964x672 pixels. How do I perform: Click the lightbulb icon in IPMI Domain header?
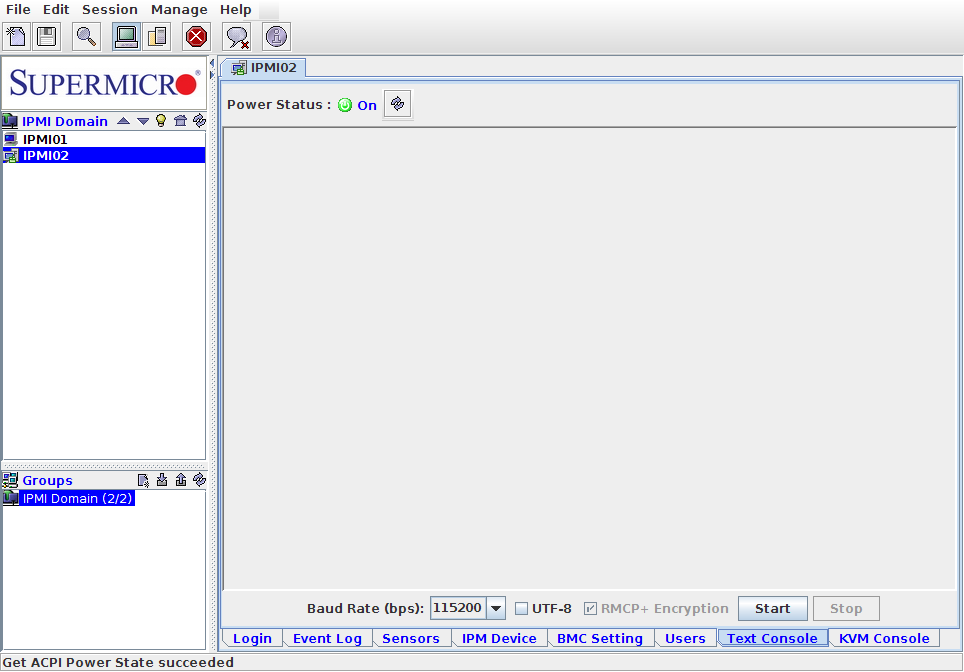161,121
